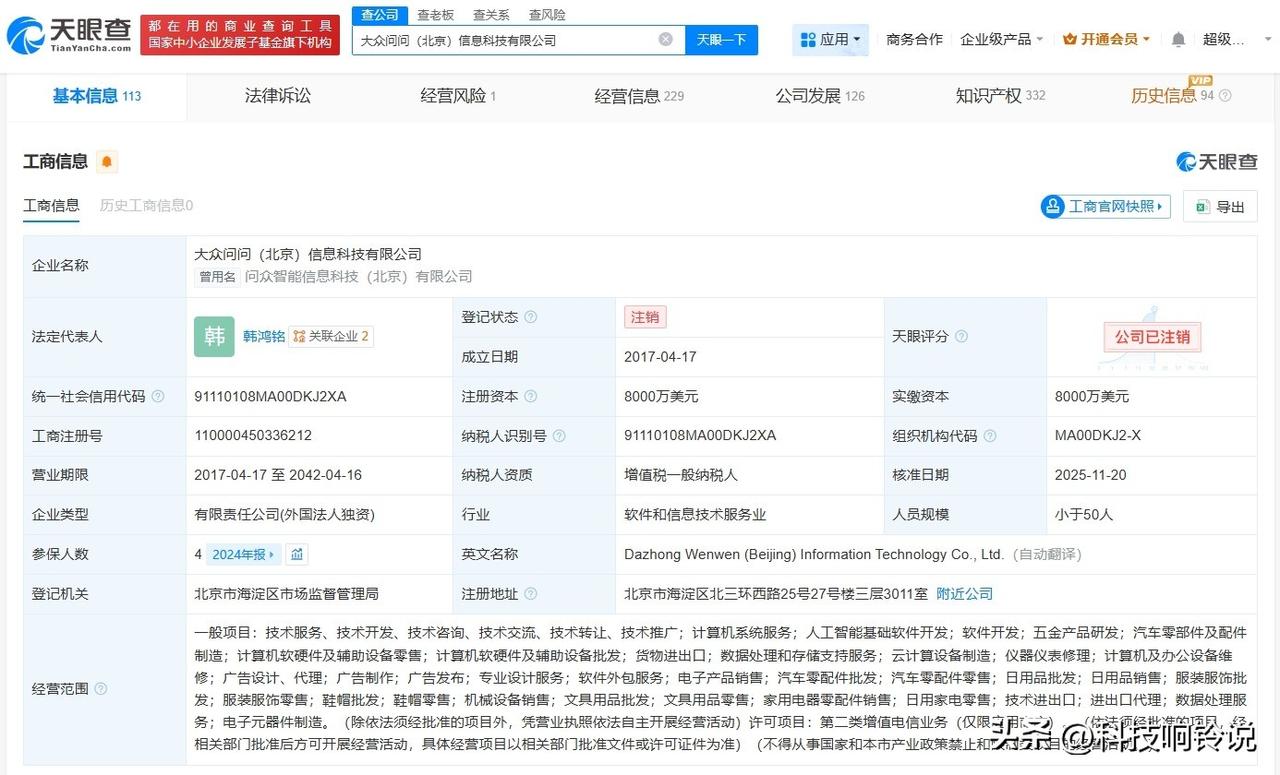The image size is (1280, 775).
Task: Open the 知识产权 tab
Action: 1000,96
